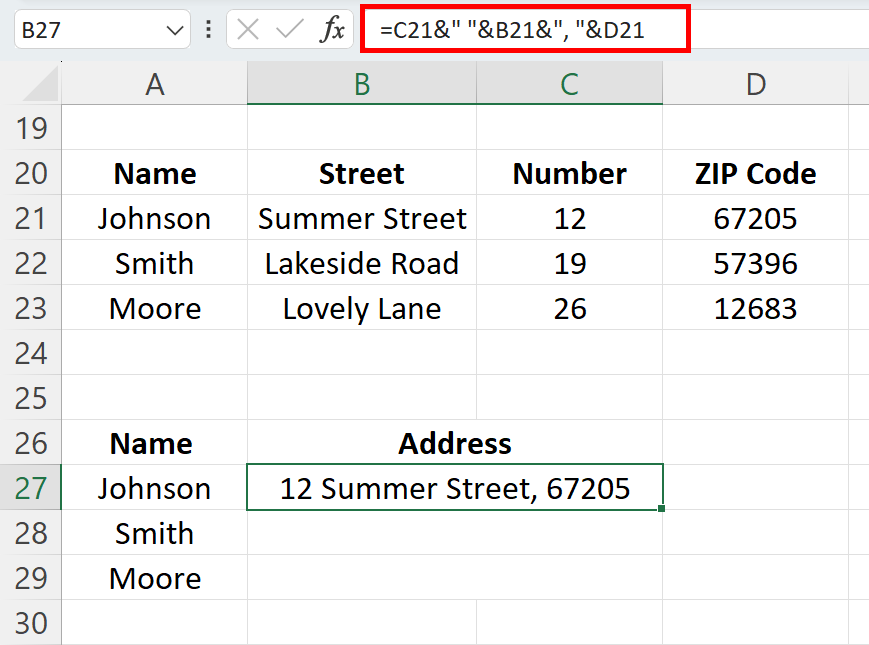Select cell with Moore in row 29
Image resolution: width=869 pixels, height=645 pixels.
[155, 577]
